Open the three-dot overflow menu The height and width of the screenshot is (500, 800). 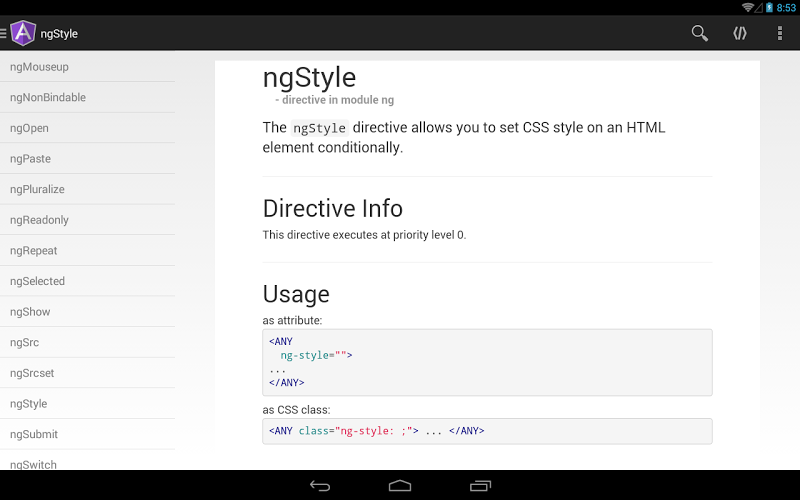coord(780,33)
